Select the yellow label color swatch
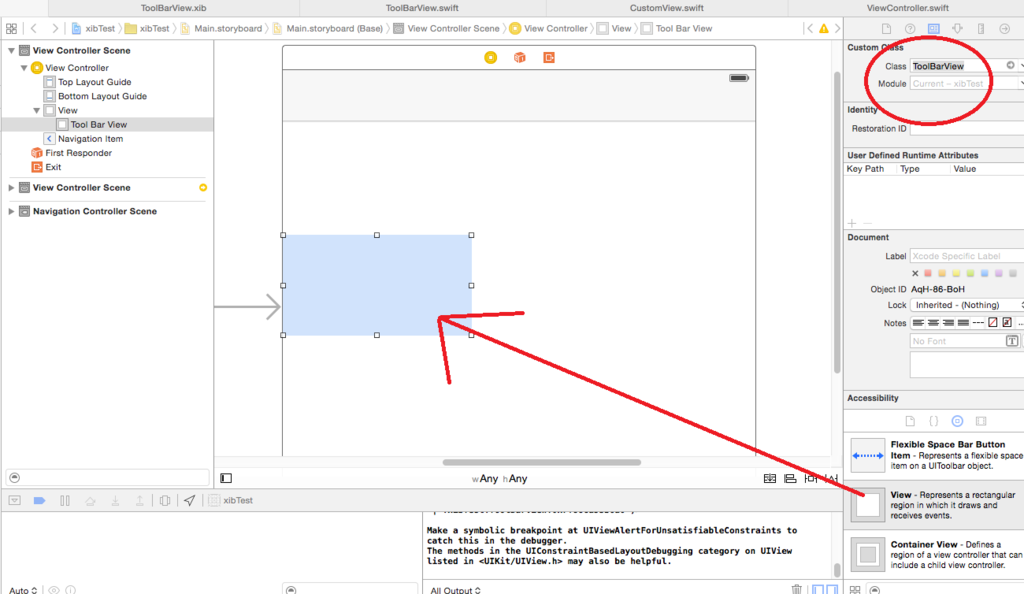The width and height of the screenshot is (1024, 594). (956, 273)
